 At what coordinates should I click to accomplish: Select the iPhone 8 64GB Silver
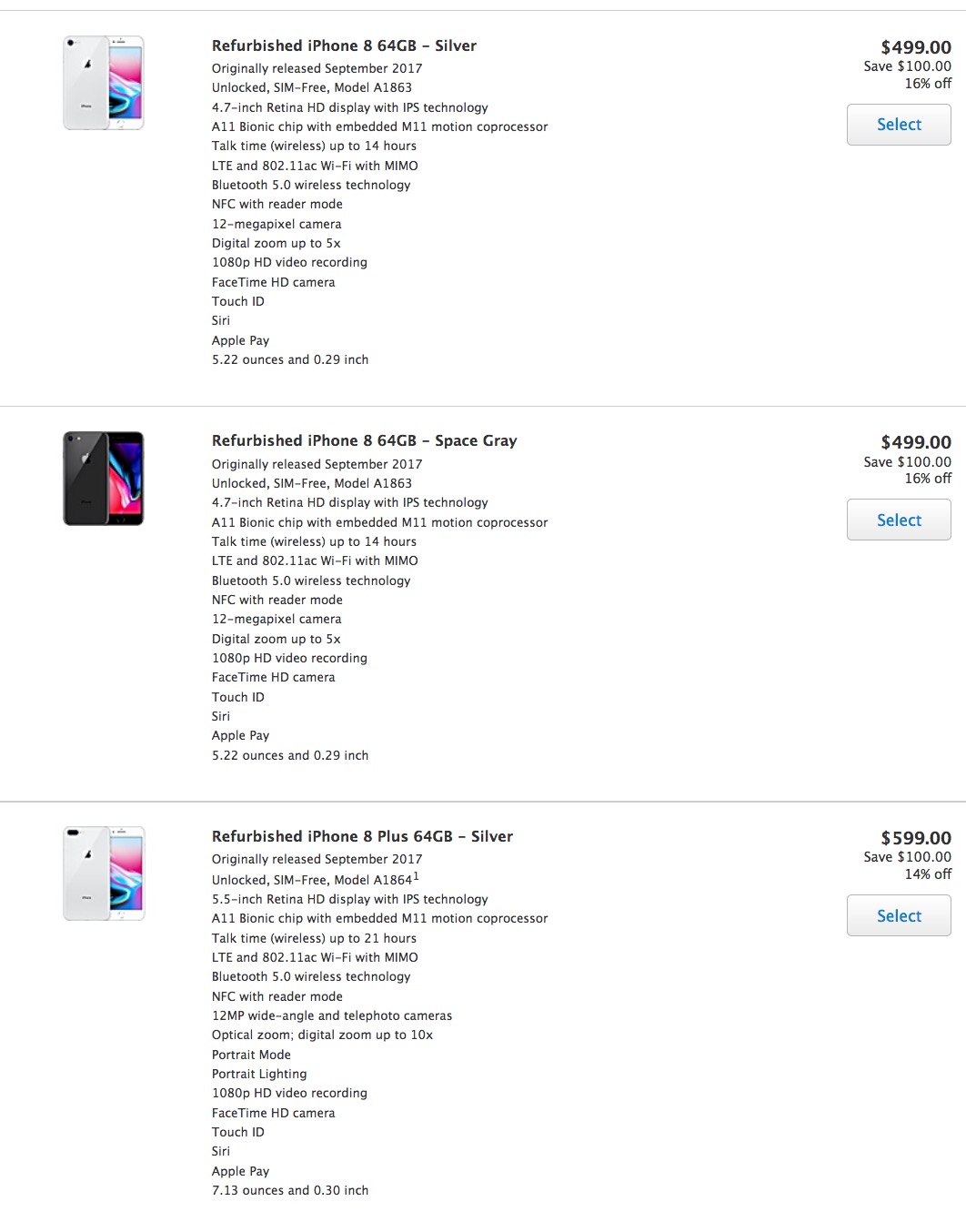click(x=899, y=125)
